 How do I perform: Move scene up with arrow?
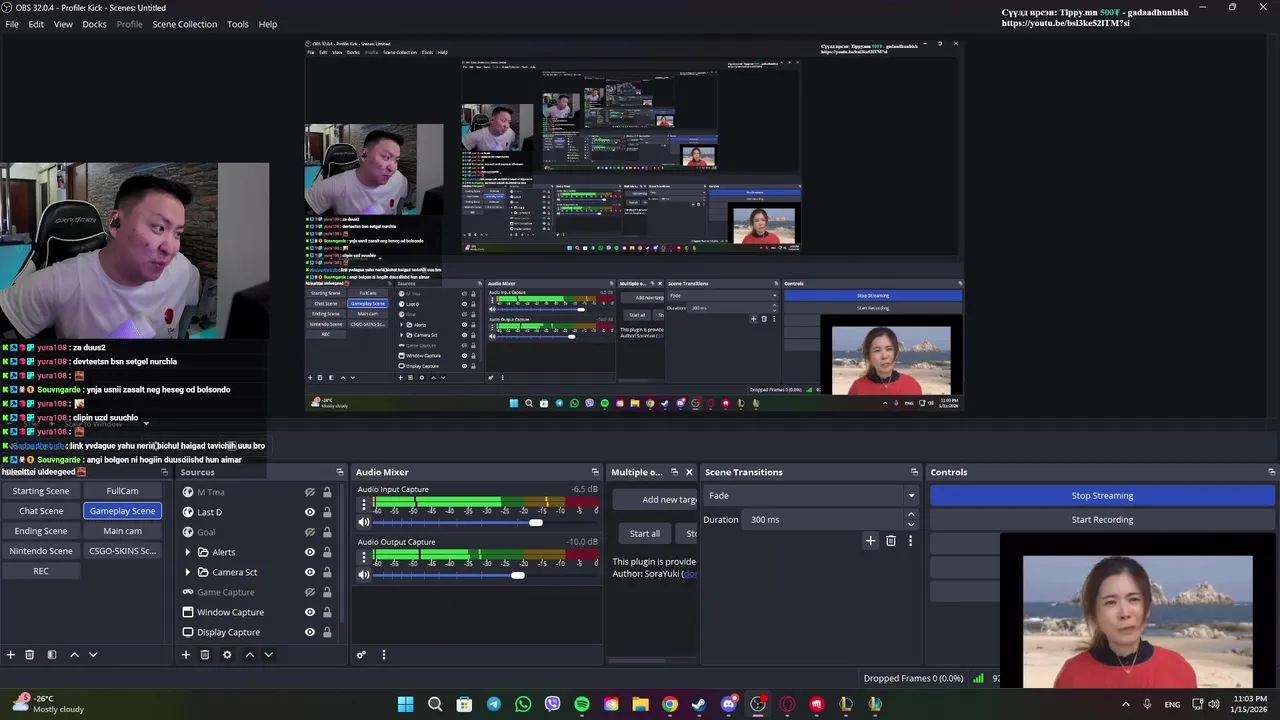(x=74, y=654)
